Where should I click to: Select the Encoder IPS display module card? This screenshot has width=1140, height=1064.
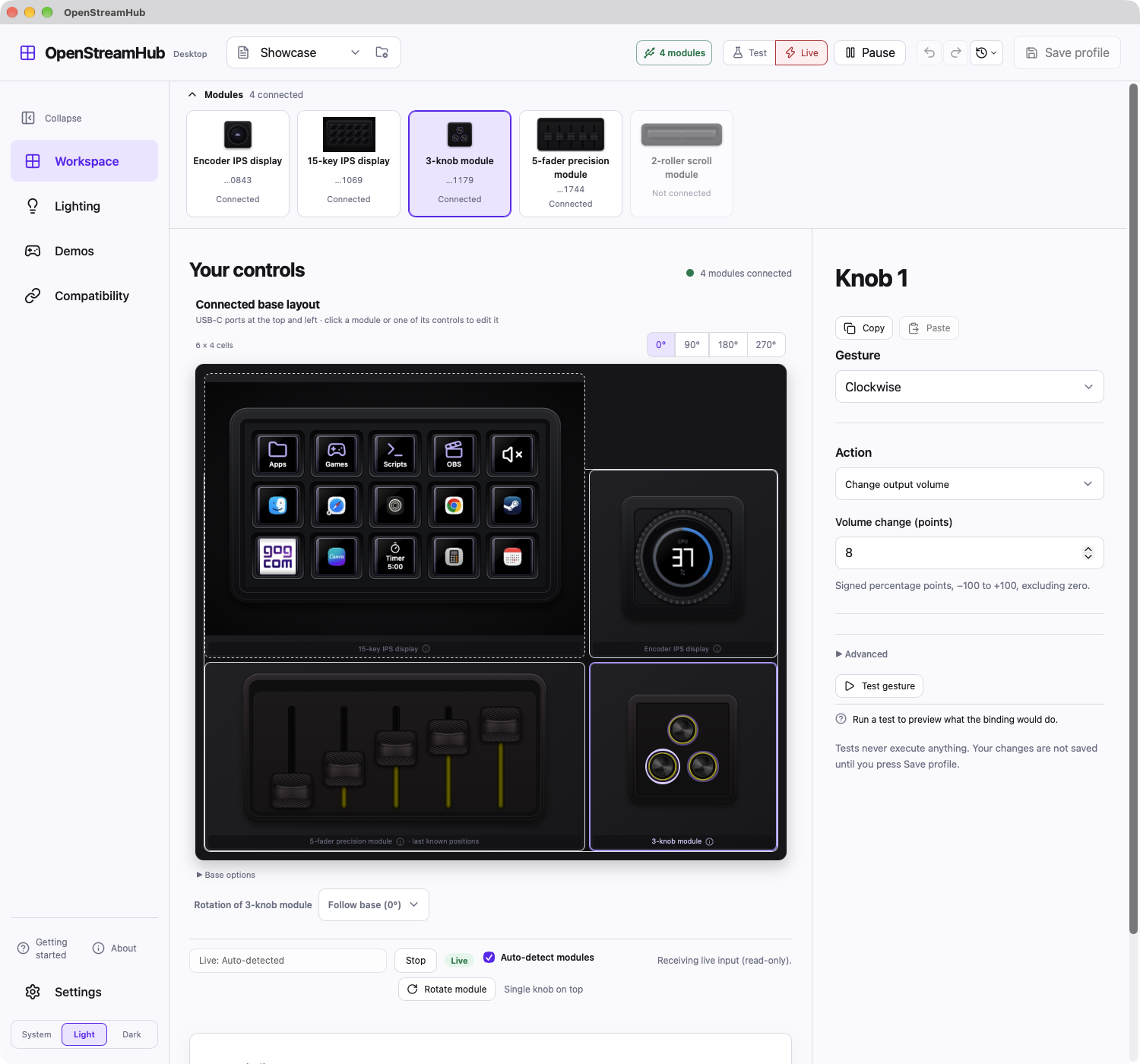238,163
